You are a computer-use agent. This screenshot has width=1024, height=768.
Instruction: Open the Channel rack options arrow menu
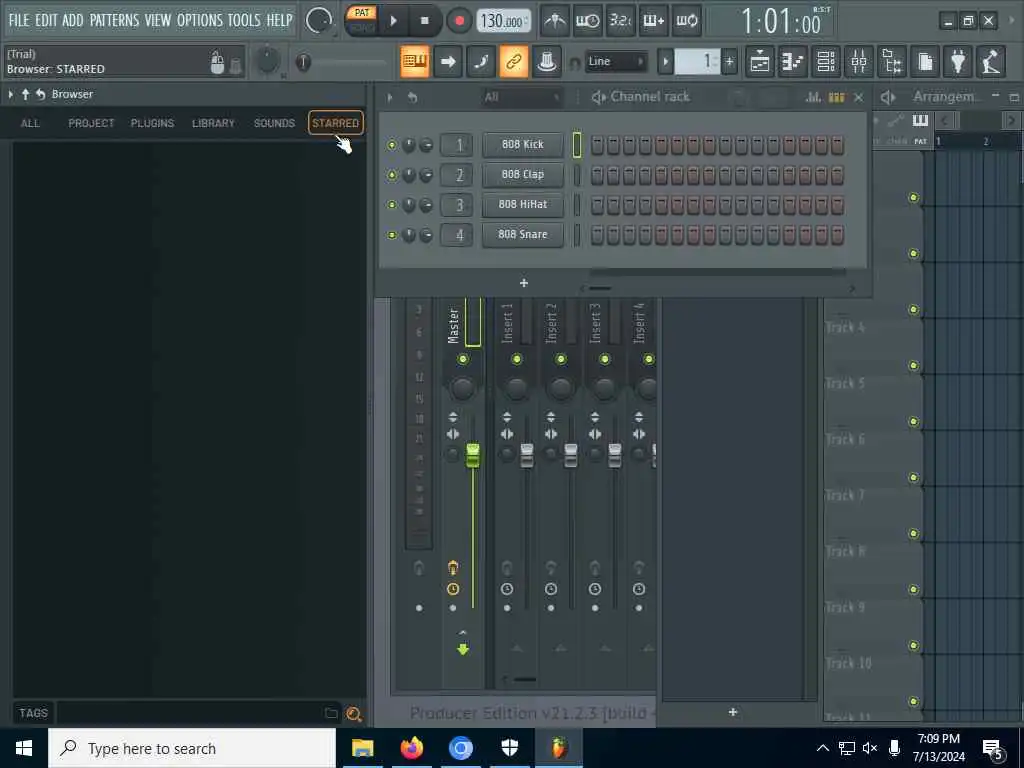[390, 97]
